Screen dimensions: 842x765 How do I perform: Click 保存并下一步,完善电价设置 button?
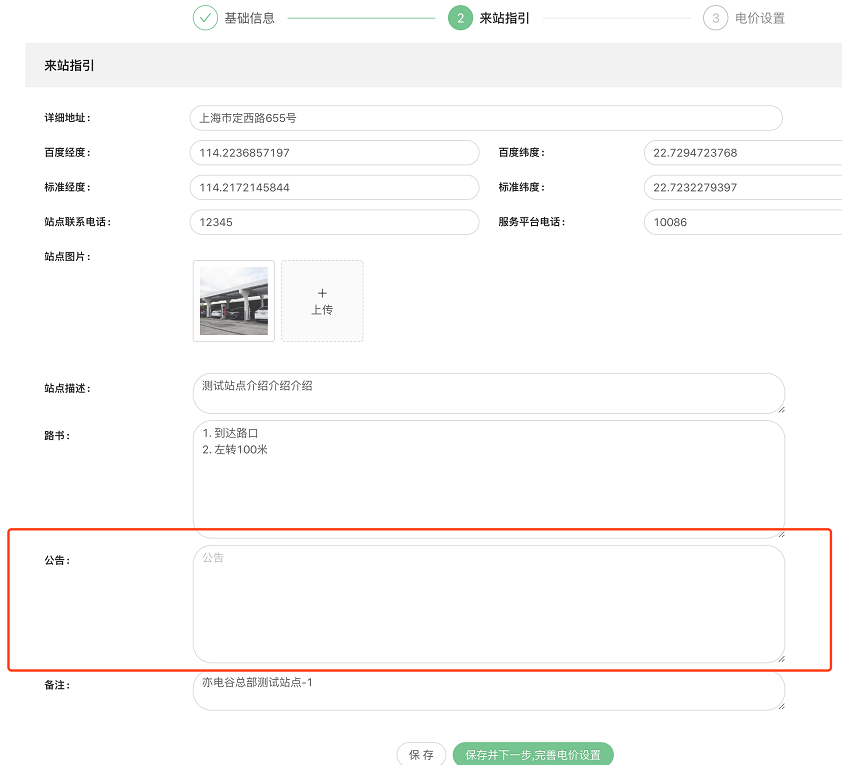(532, 755)
